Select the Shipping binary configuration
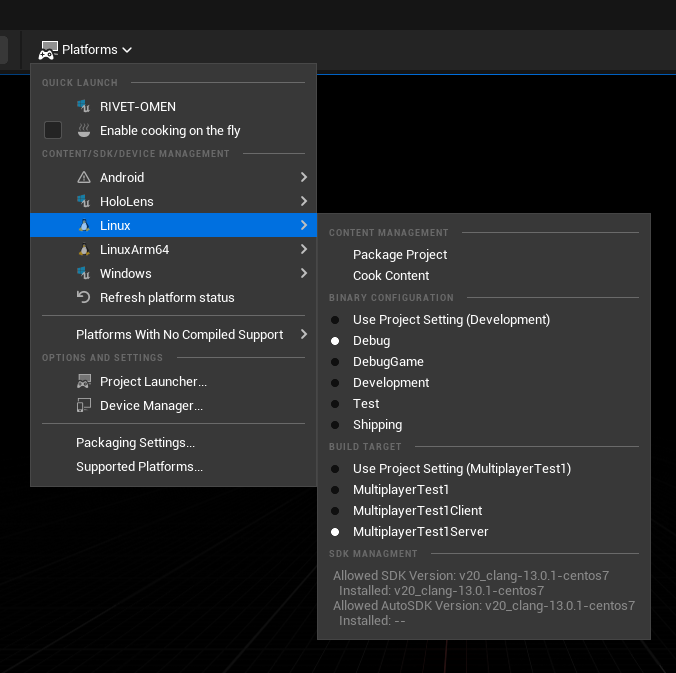Image resolution: width=676 pixels, height=673 pixels. click(377, 425)
